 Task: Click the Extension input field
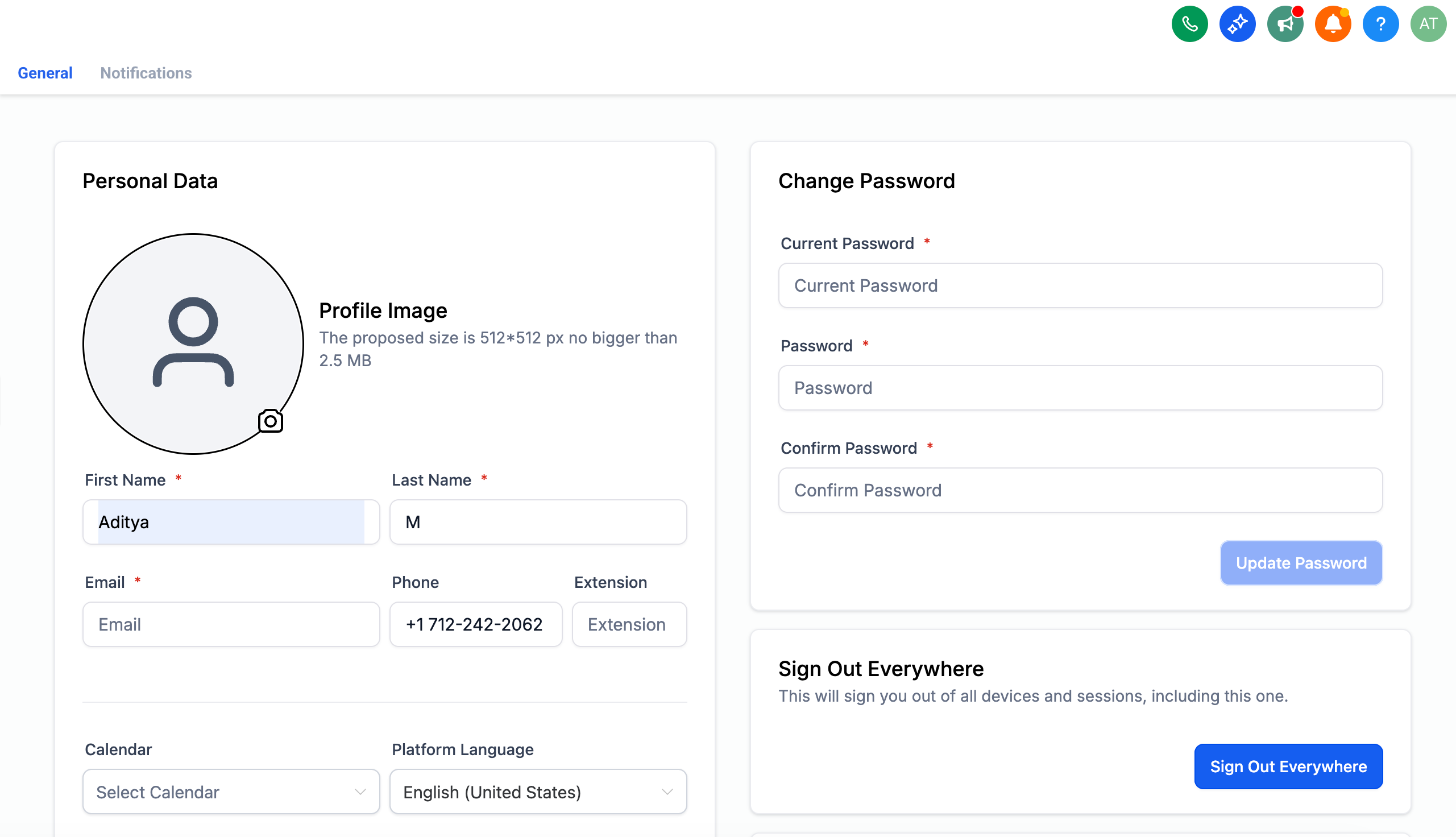coord(629,624)
